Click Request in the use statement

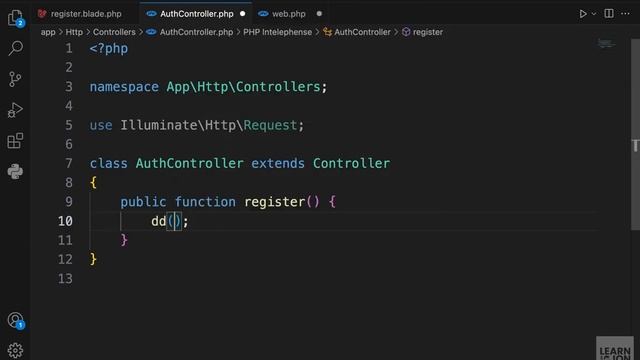270,125
